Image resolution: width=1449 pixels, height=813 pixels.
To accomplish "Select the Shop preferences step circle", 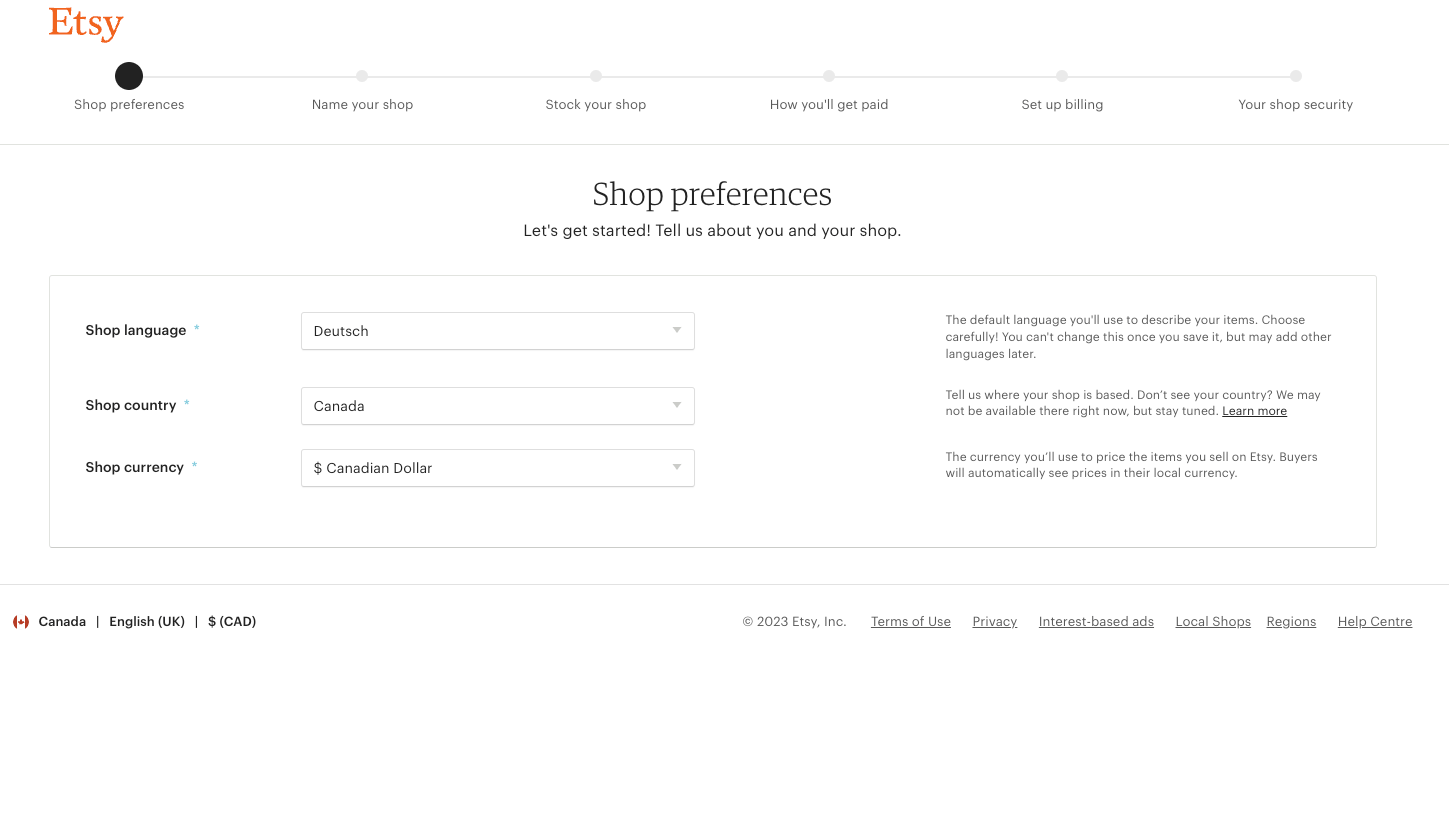I will (x=129, y=76).
